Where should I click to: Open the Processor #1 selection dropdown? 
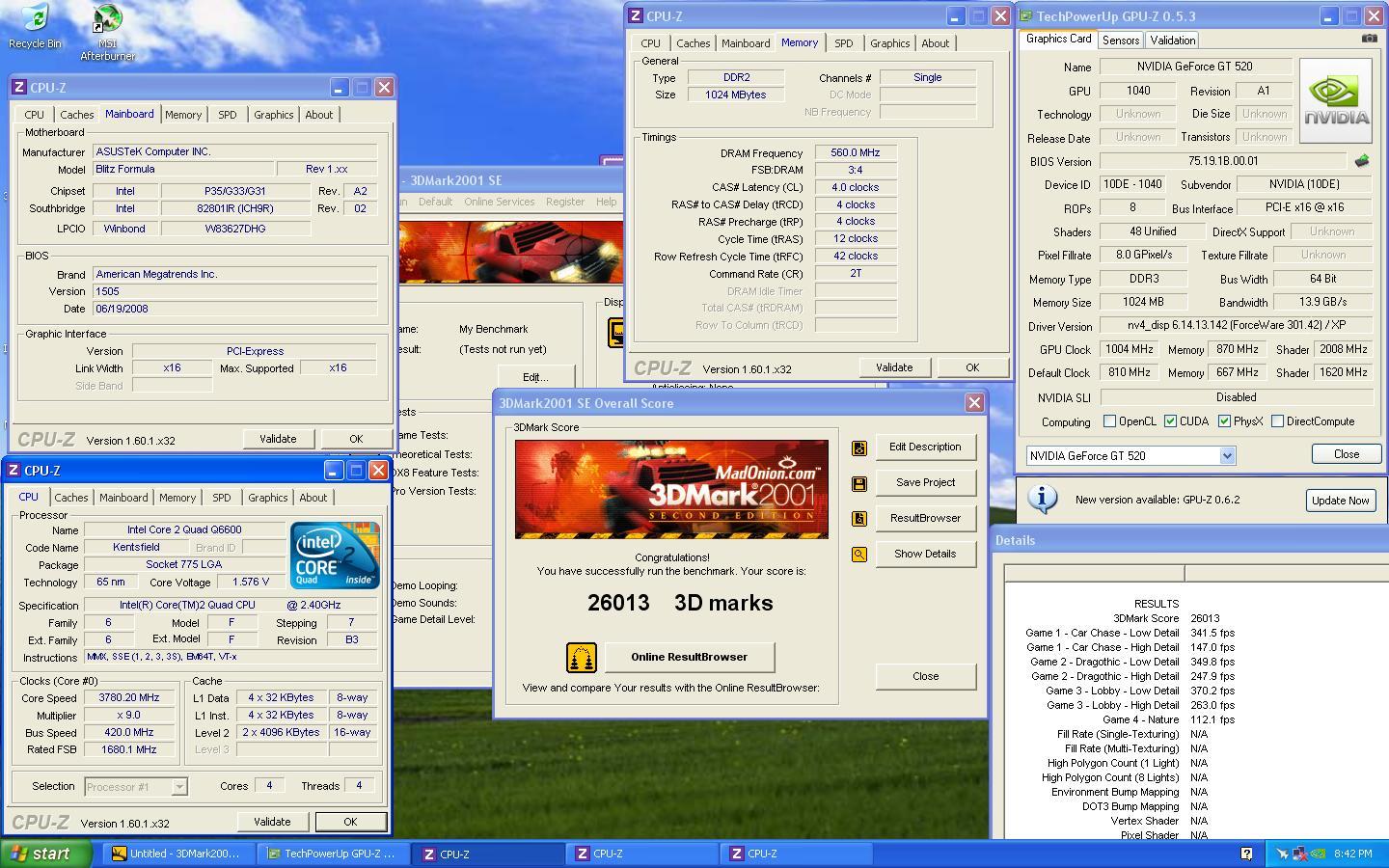[179, 787]
